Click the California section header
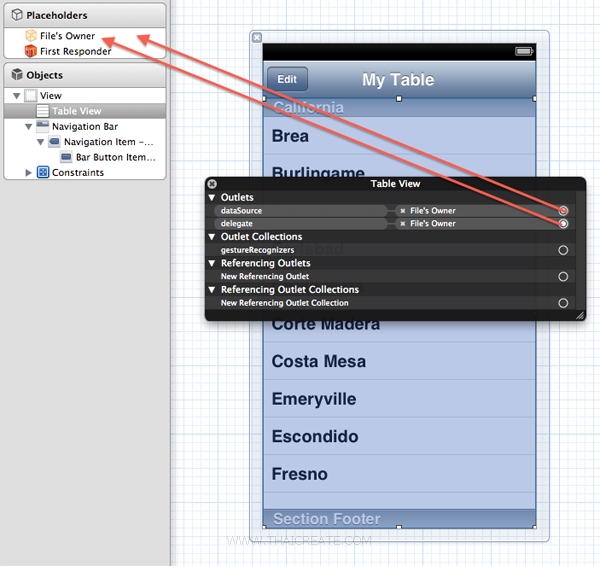The height and width of the screenshot is (566, 600). tap(399, 108)
